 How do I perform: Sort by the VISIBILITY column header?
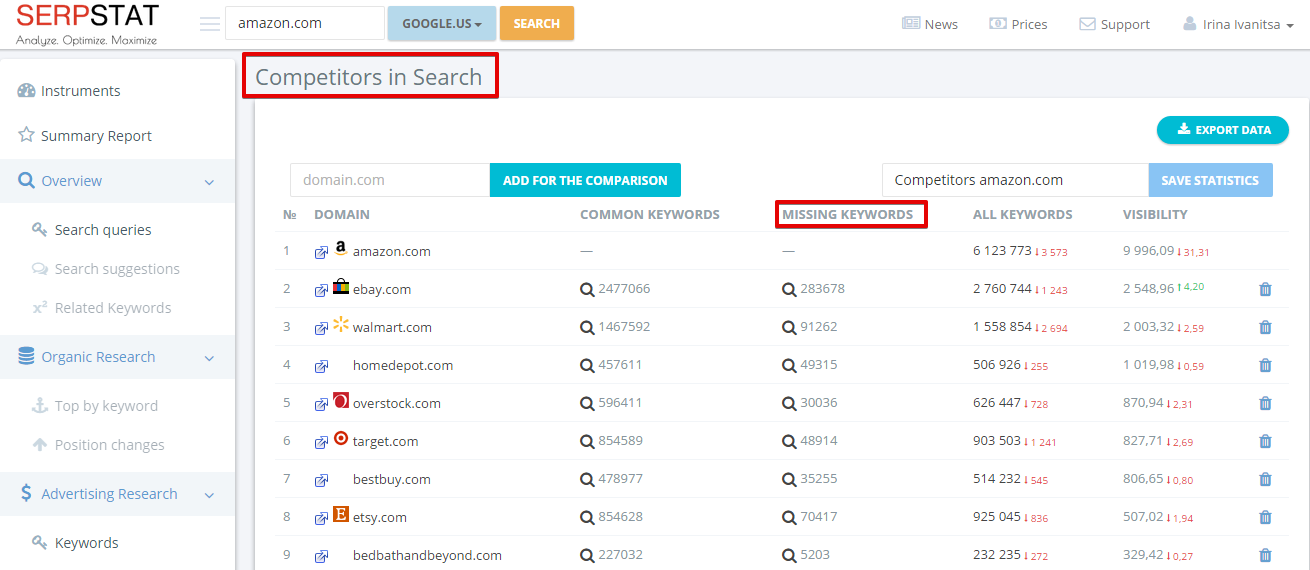[1155, 214]
